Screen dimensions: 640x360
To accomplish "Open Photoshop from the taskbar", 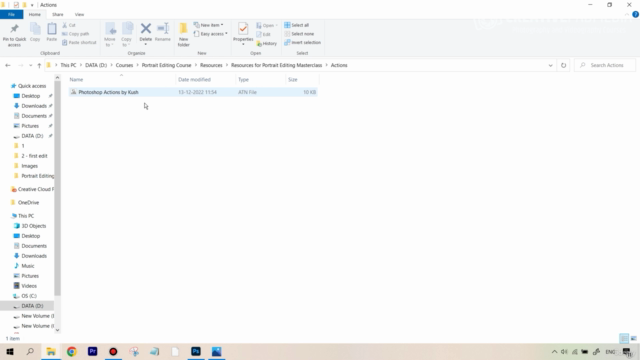I will tap(196, 351).
